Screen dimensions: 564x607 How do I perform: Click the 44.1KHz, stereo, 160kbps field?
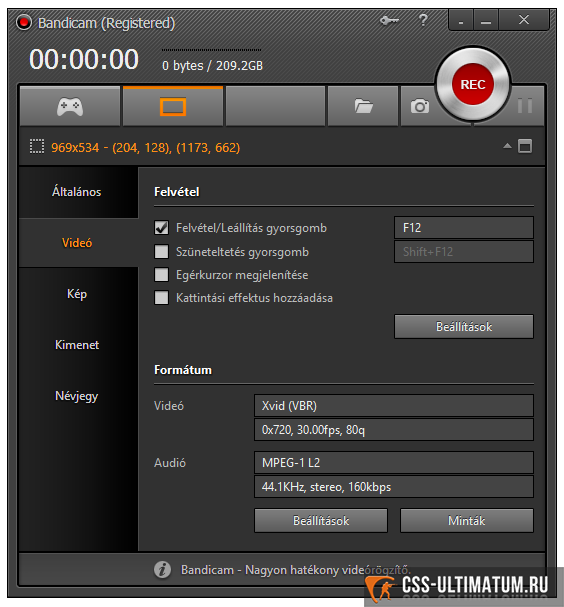tap(394, 487)
